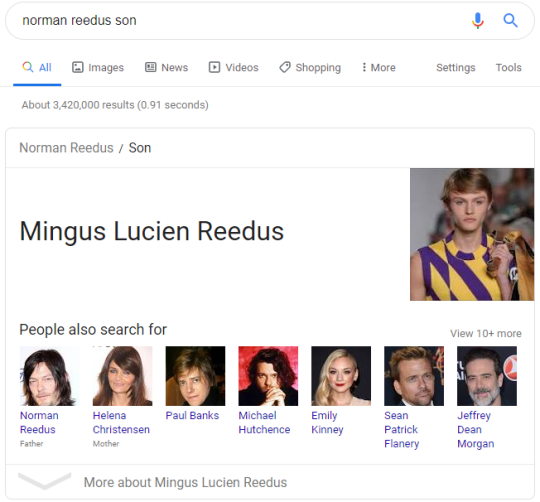Click the thumbnail above 'Sean Patrick Flanery'
Image resolution: width=540 pixels, height=502 pixels.
point(414,376)
